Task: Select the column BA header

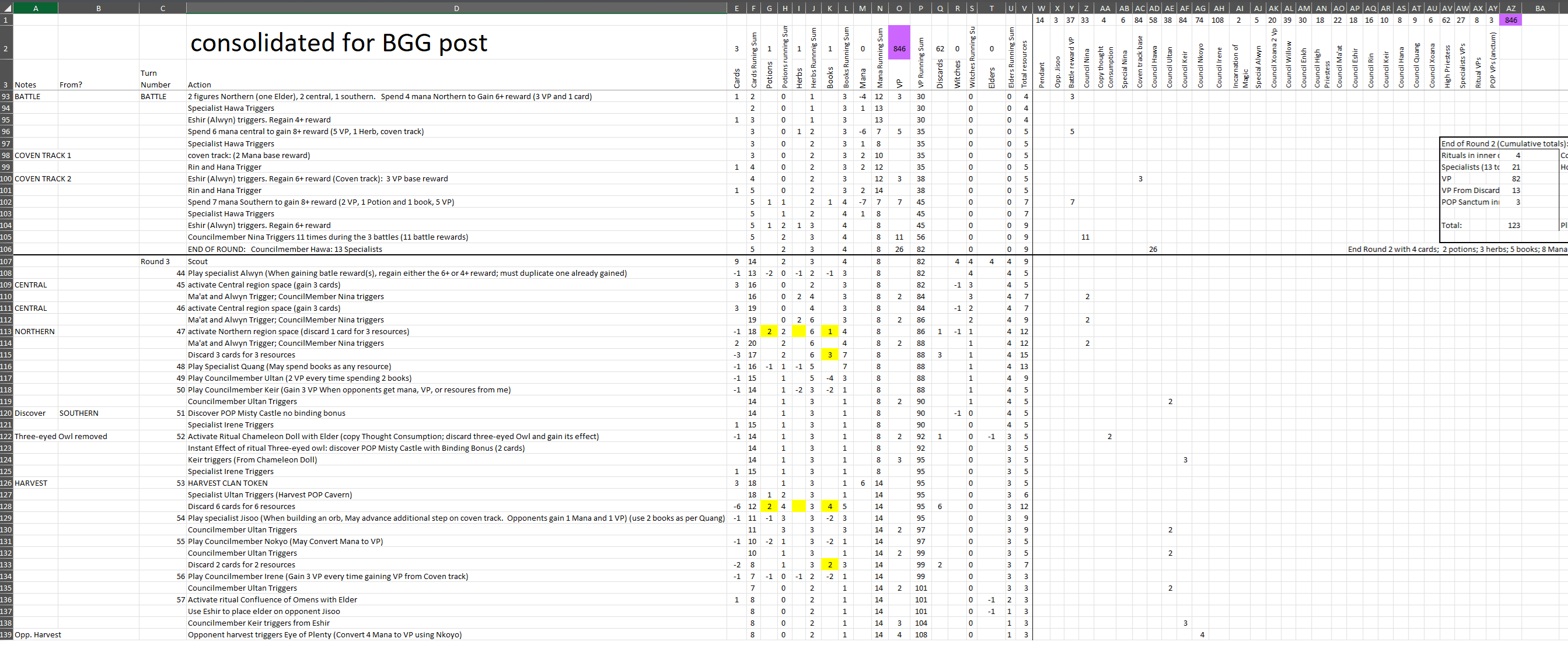Action: pyautogui.click(x=1541, y=8)
